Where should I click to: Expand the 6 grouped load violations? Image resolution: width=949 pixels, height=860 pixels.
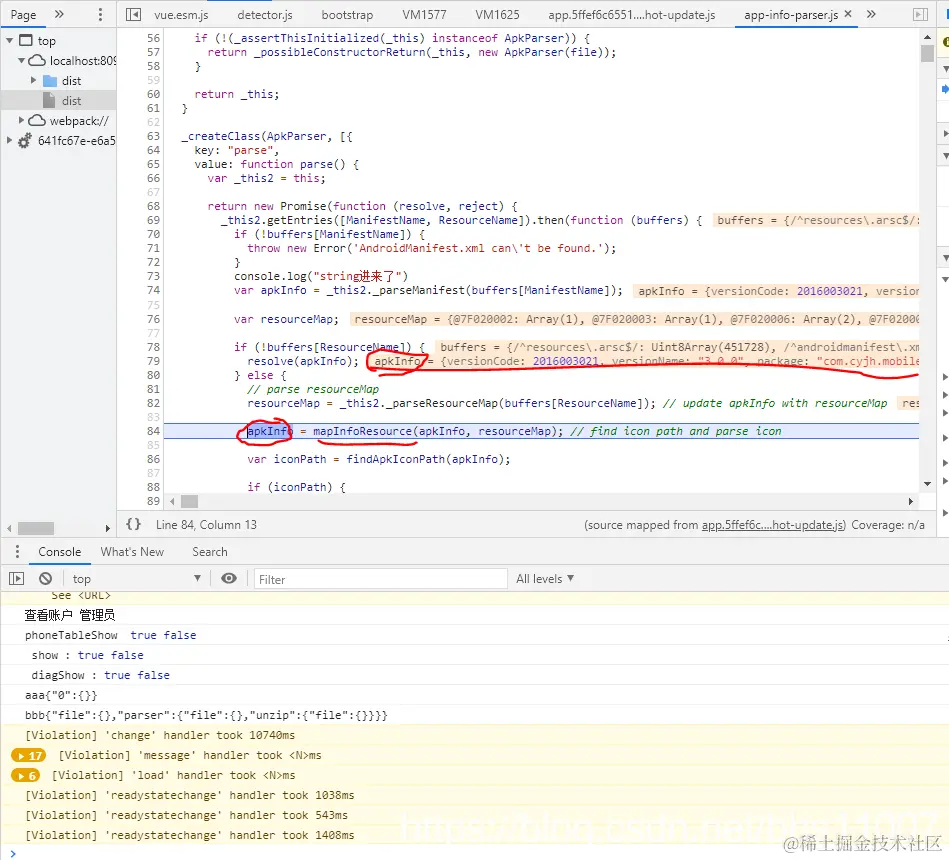[x=25, y=775]
